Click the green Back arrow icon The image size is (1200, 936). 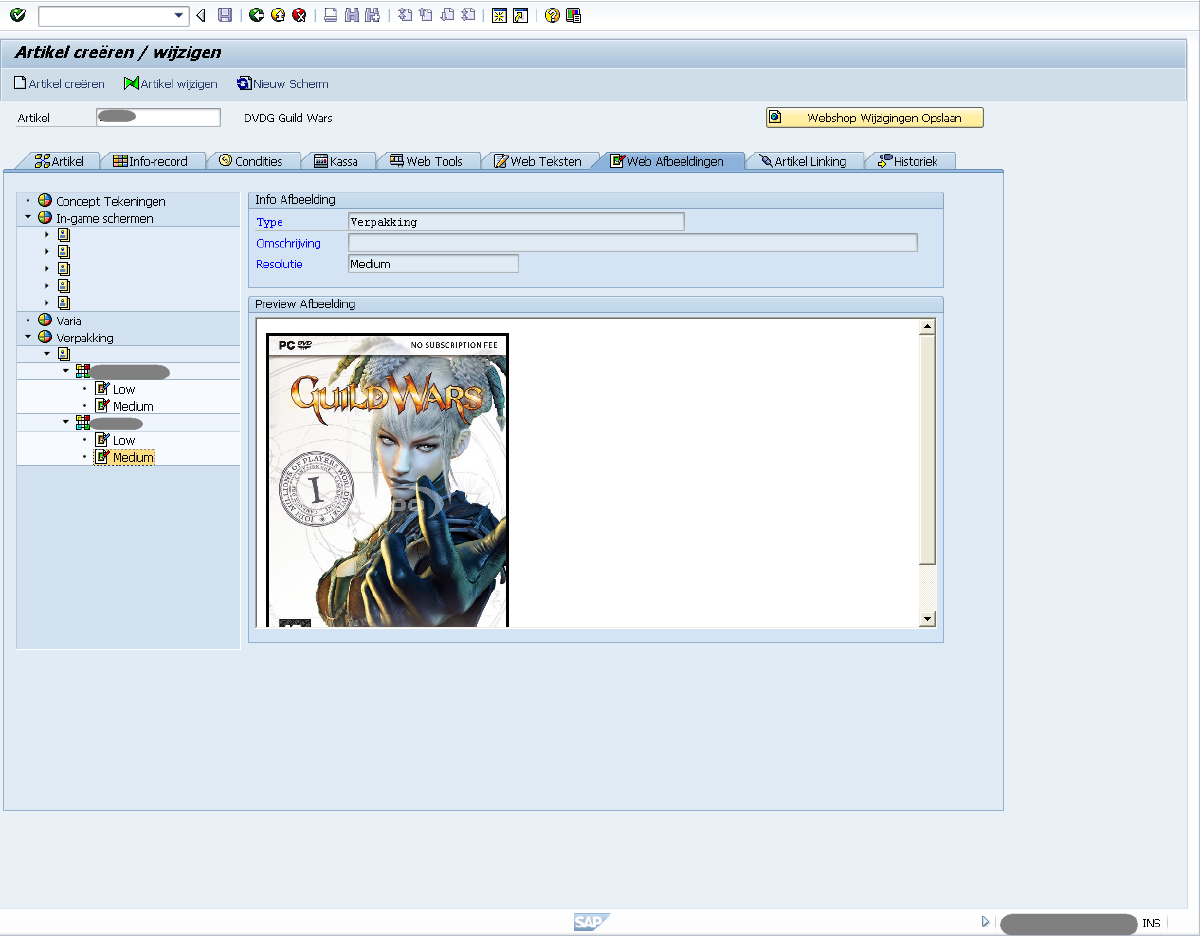(x=257, y=16)
